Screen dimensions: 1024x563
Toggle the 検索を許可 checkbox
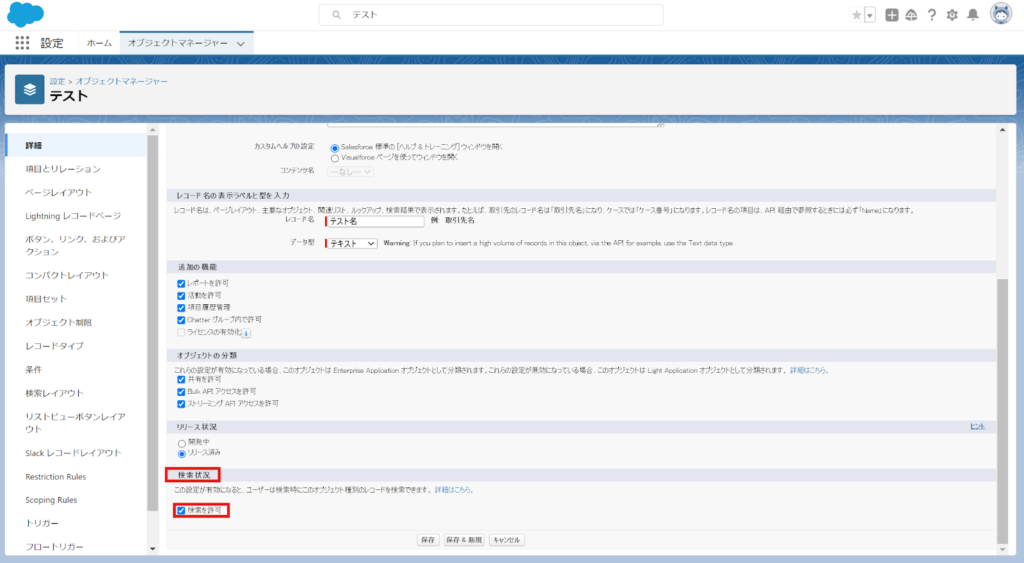click(x=181, y=511)
